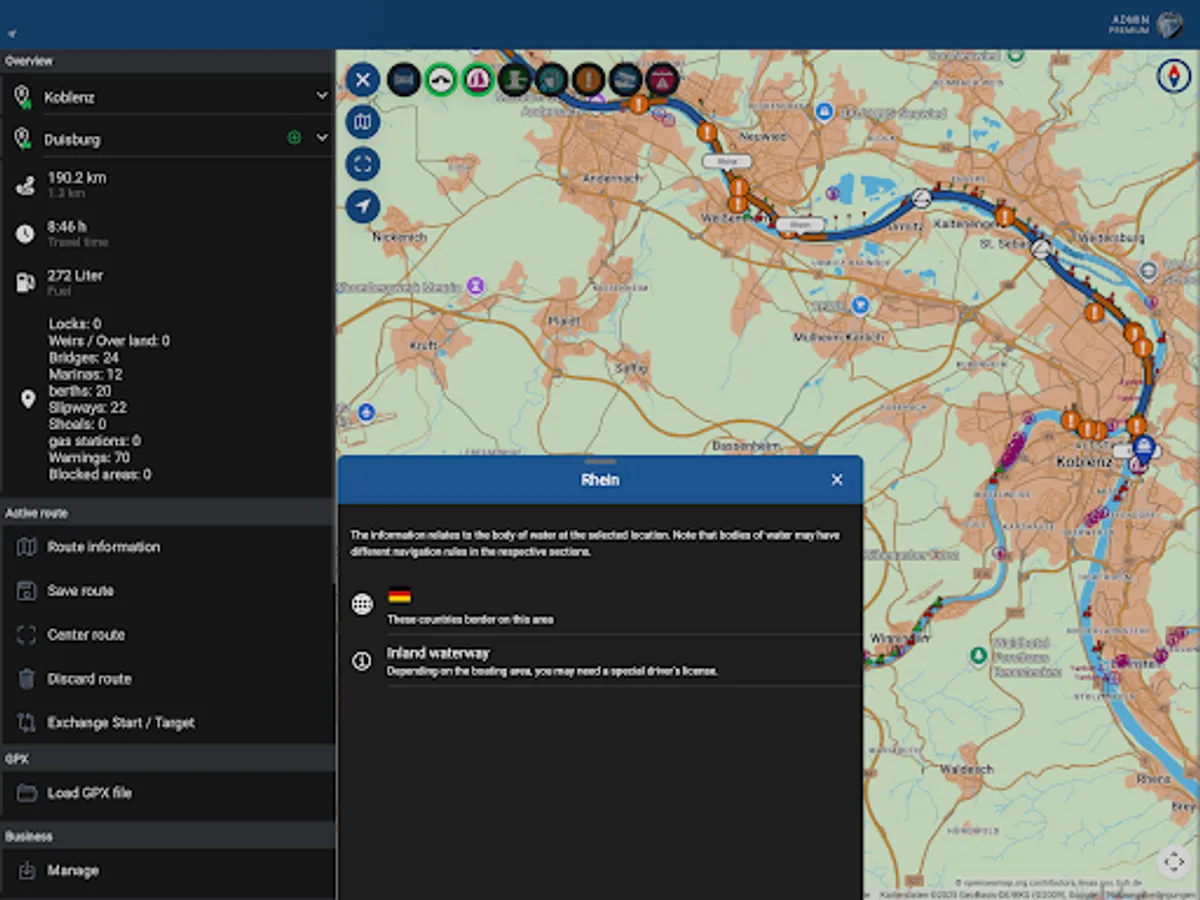The height and width of the screenshot is (900, 1200).
Task: Select the Discard route trash icon
Action: pyautogui.click(x=27, y=679)
